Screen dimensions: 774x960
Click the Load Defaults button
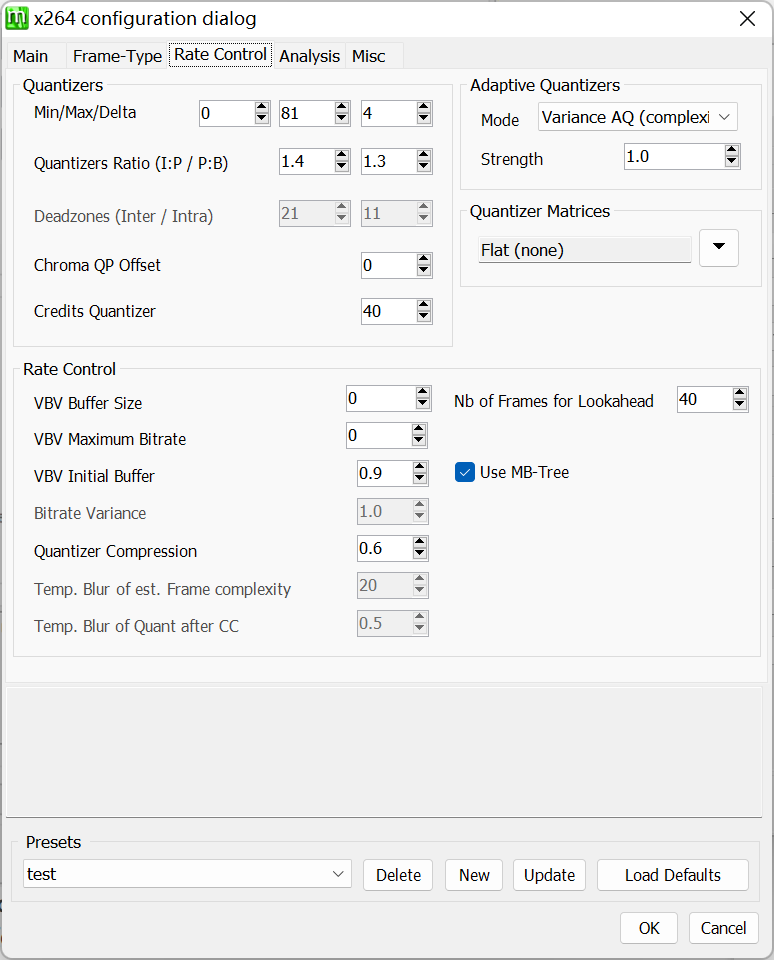[672, 875]
